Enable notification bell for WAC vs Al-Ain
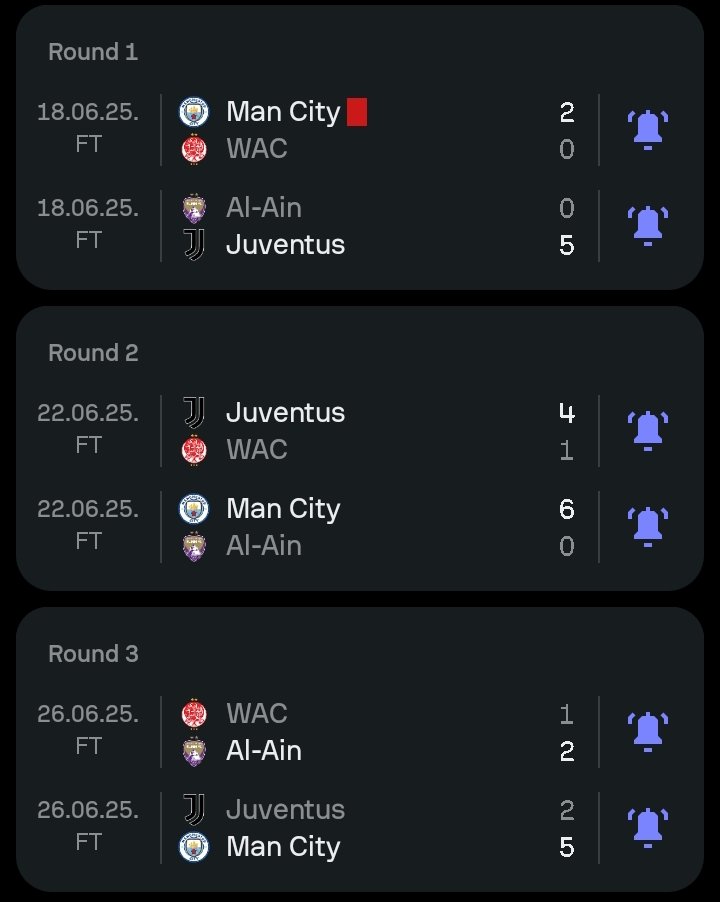 (x=648, y=732)
